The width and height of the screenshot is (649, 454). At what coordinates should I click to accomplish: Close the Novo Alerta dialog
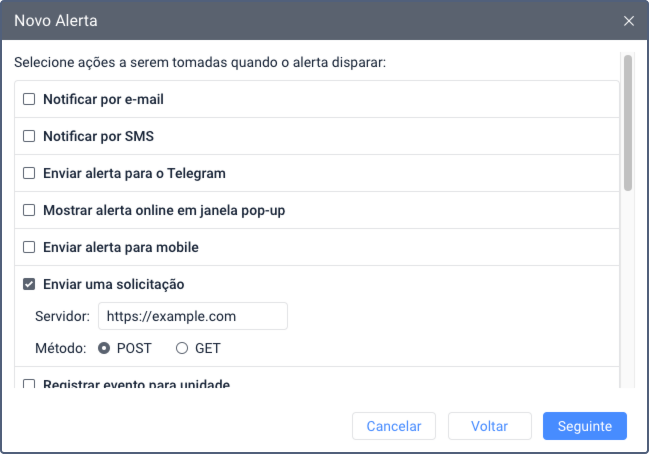(629, 20)
